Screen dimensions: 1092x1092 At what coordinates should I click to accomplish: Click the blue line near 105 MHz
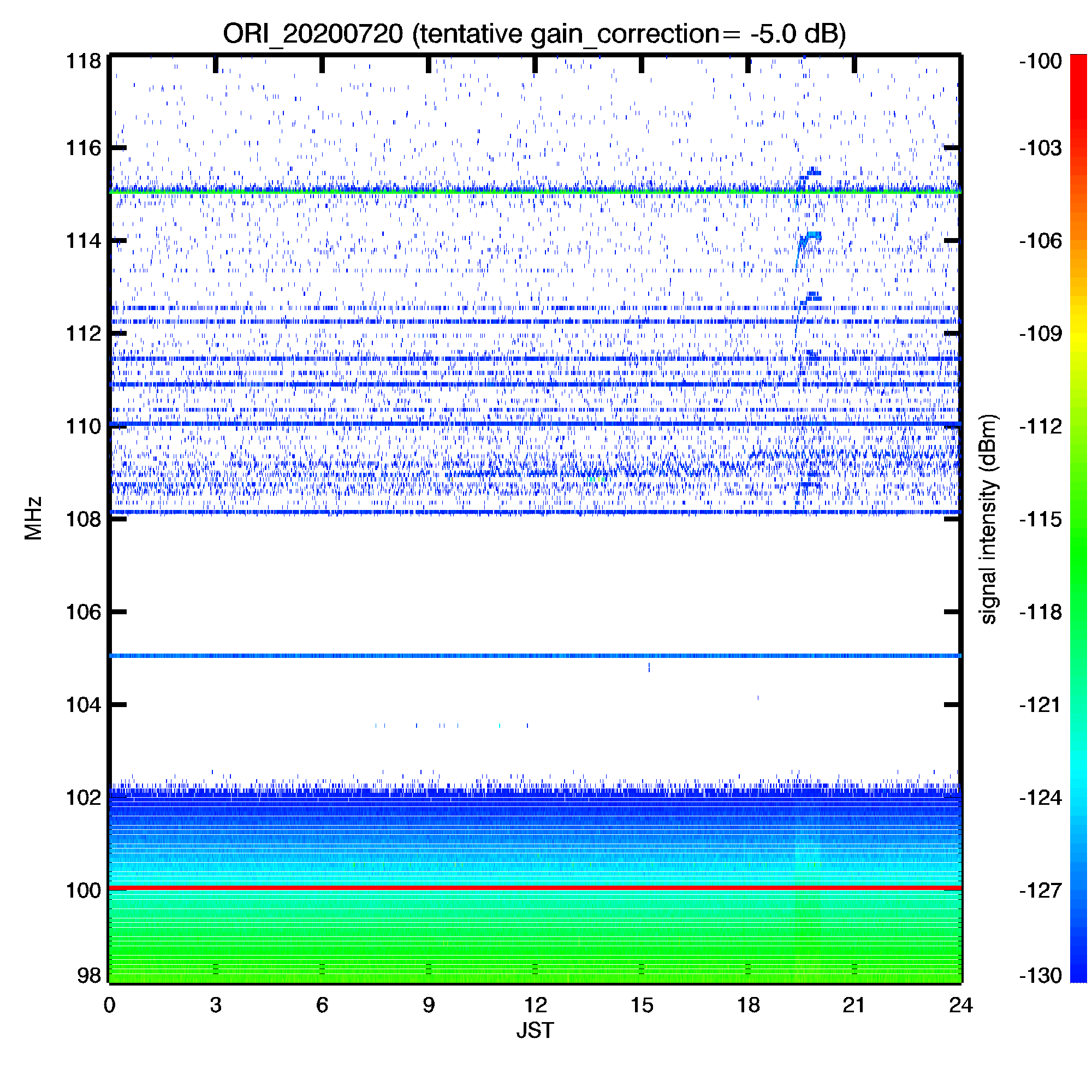tap(534, 656)
